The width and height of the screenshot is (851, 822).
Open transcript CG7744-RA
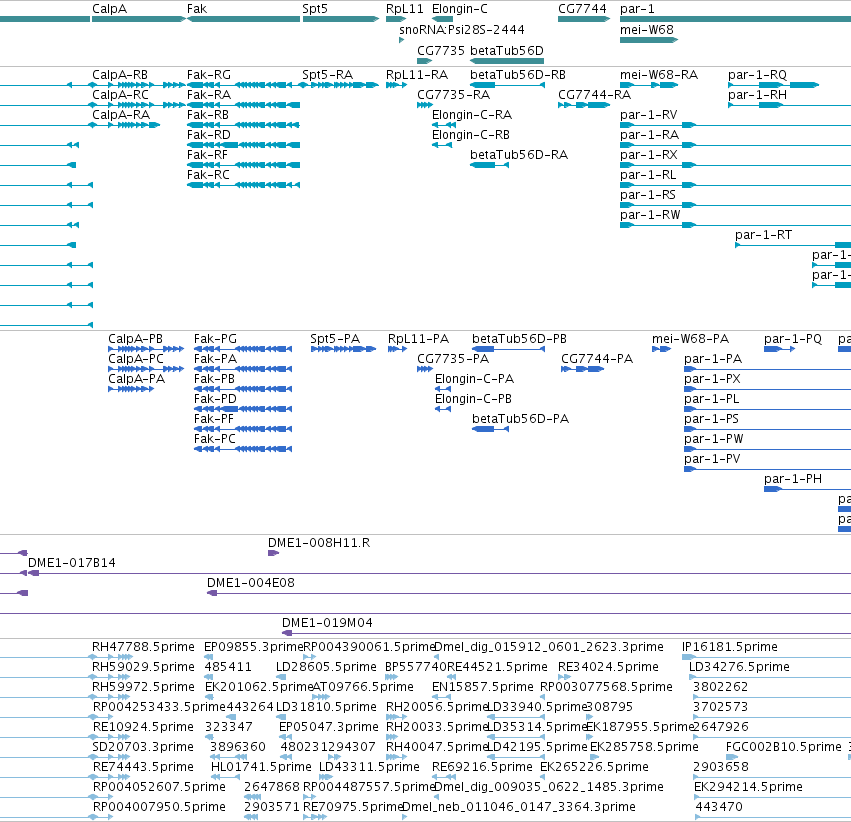point(594,94)
